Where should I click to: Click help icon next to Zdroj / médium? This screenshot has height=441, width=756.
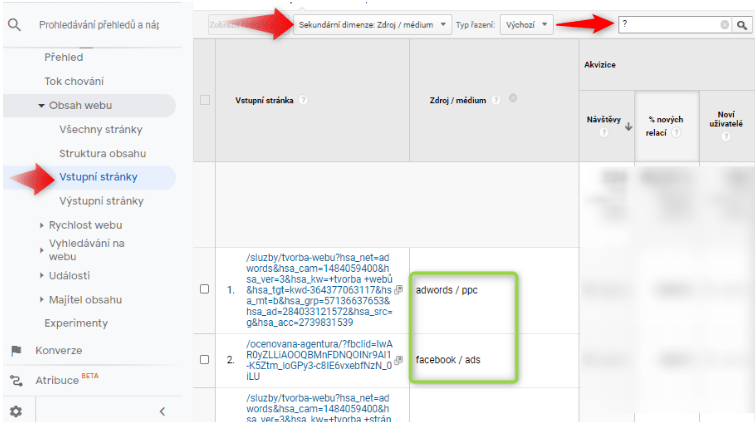coord(496,100)
